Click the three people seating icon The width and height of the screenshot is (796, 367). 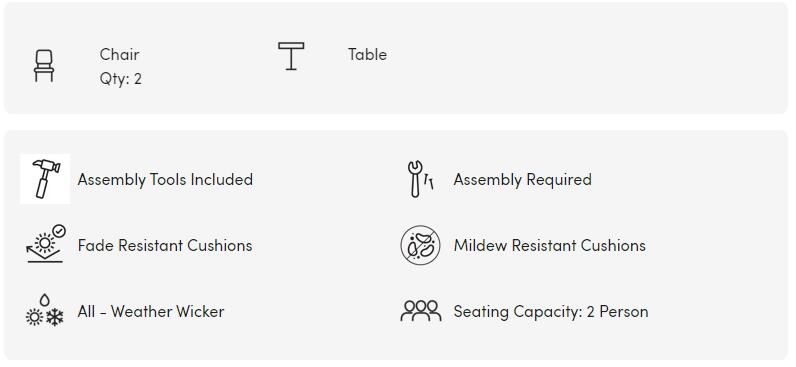[x=421, y=311]
